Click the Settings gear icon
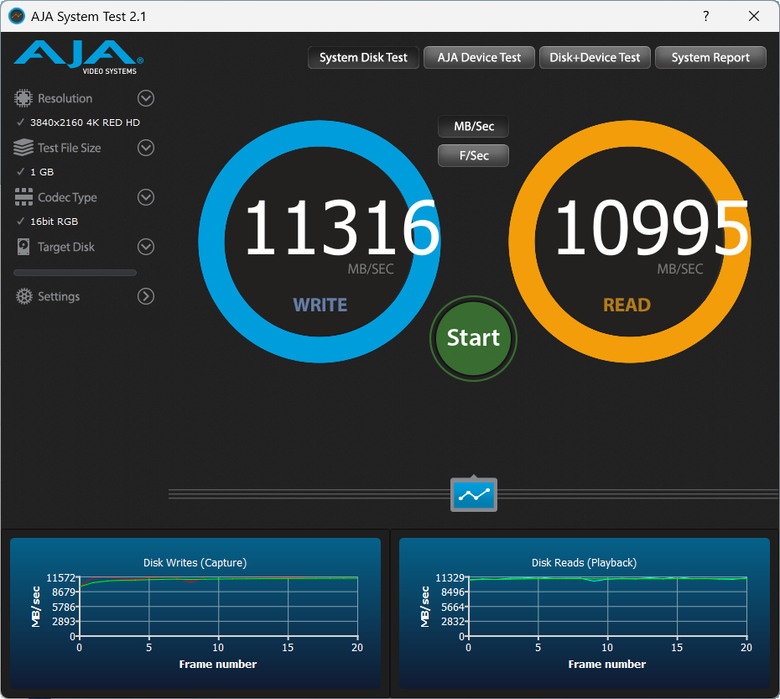The image size is (780, 699). pos(23,296)
